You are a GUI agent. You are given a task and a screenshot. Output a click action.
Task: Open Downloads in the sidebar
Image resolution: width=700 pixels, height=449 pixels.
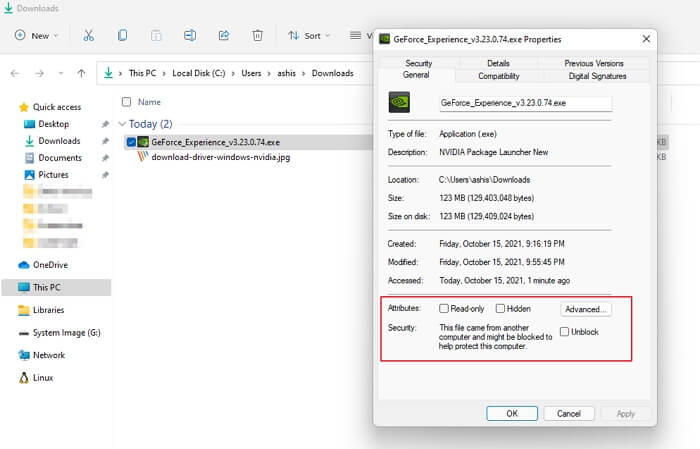click(x=52, y=141)
